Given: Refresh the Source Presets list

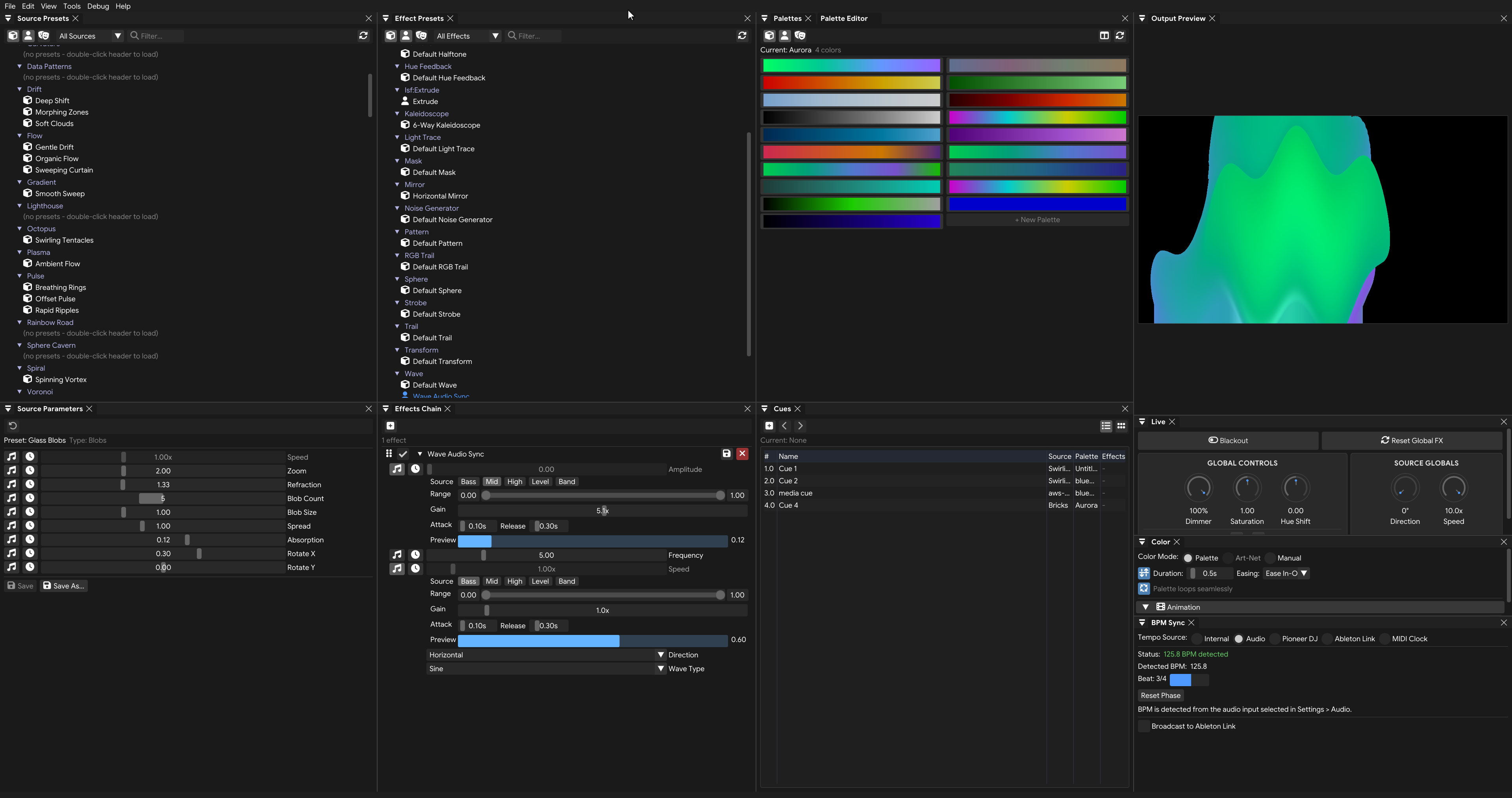Looking at the screenshot, I should pyautogui.click(x=363, y=36).
